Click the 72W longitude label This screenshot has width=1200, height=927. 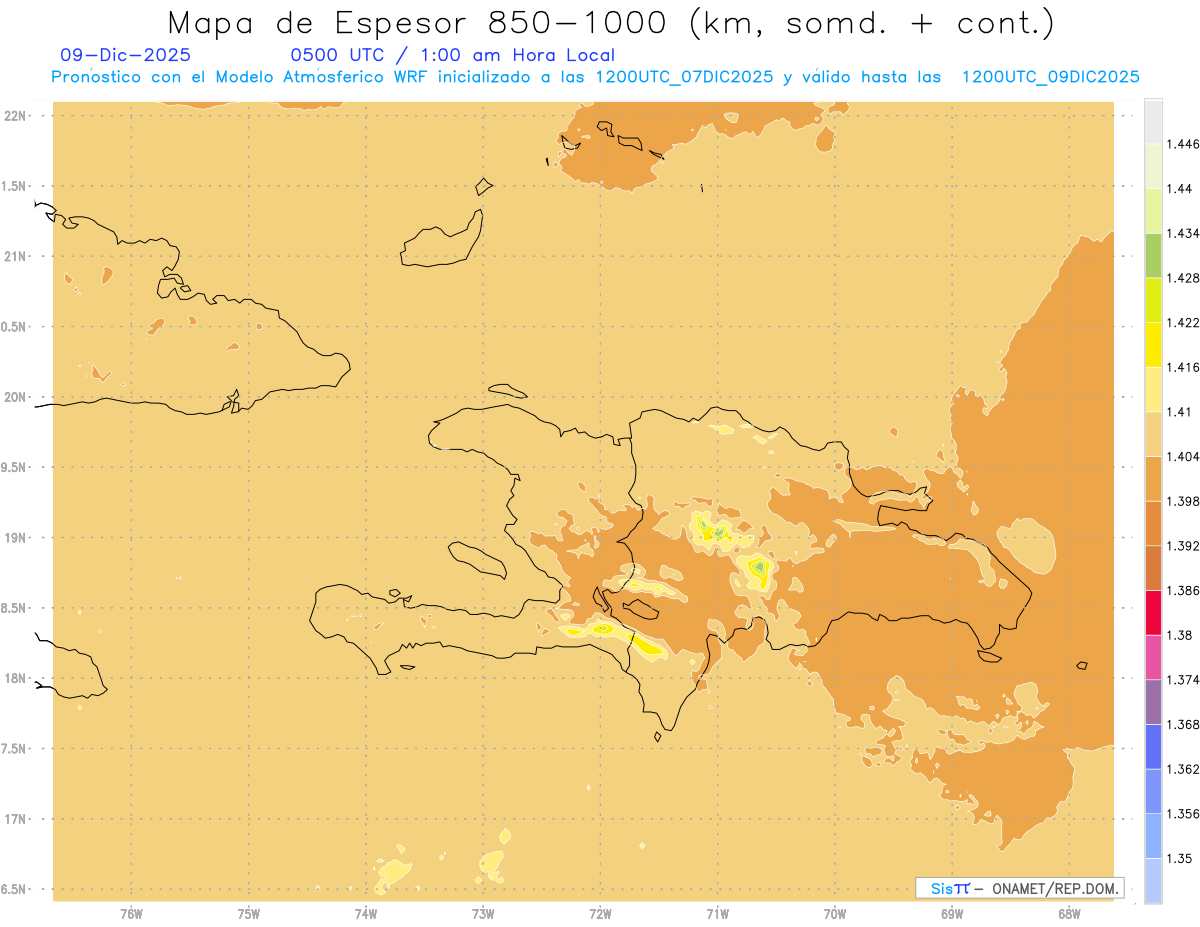point(601,913)
